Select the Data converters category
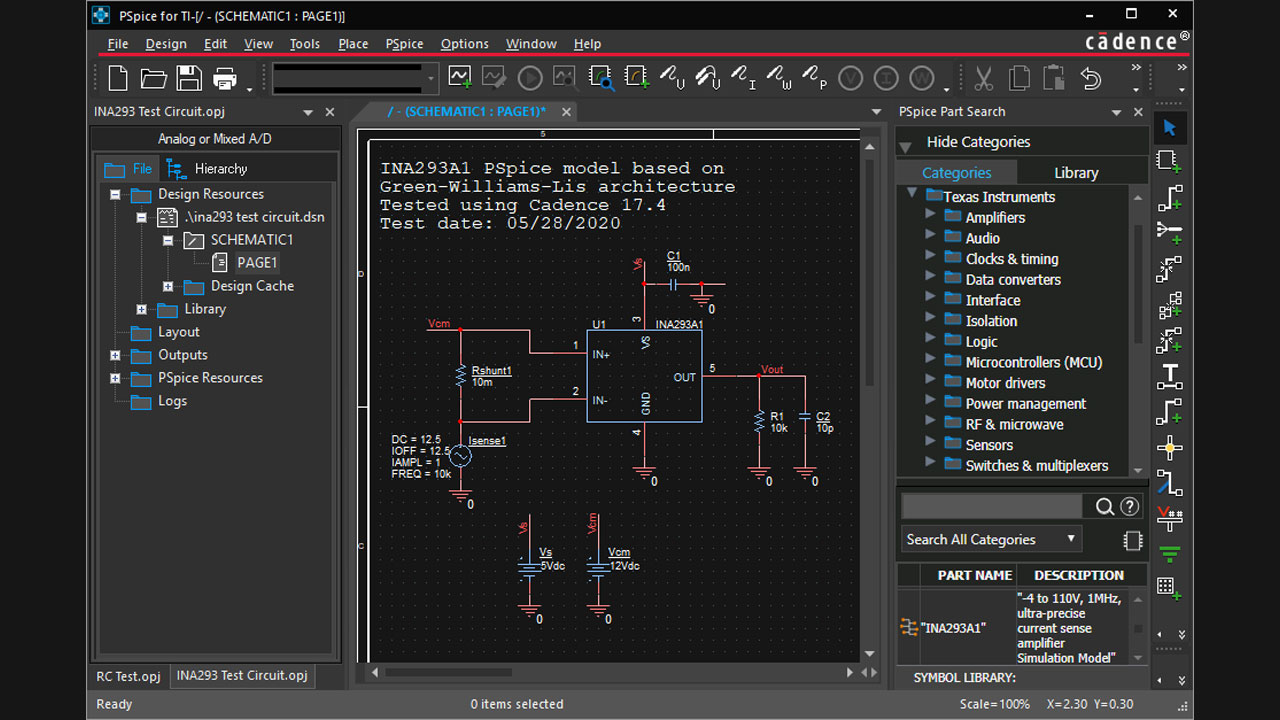The image size is (1280, 720). pyautogui.click(x=1013, y=280)
